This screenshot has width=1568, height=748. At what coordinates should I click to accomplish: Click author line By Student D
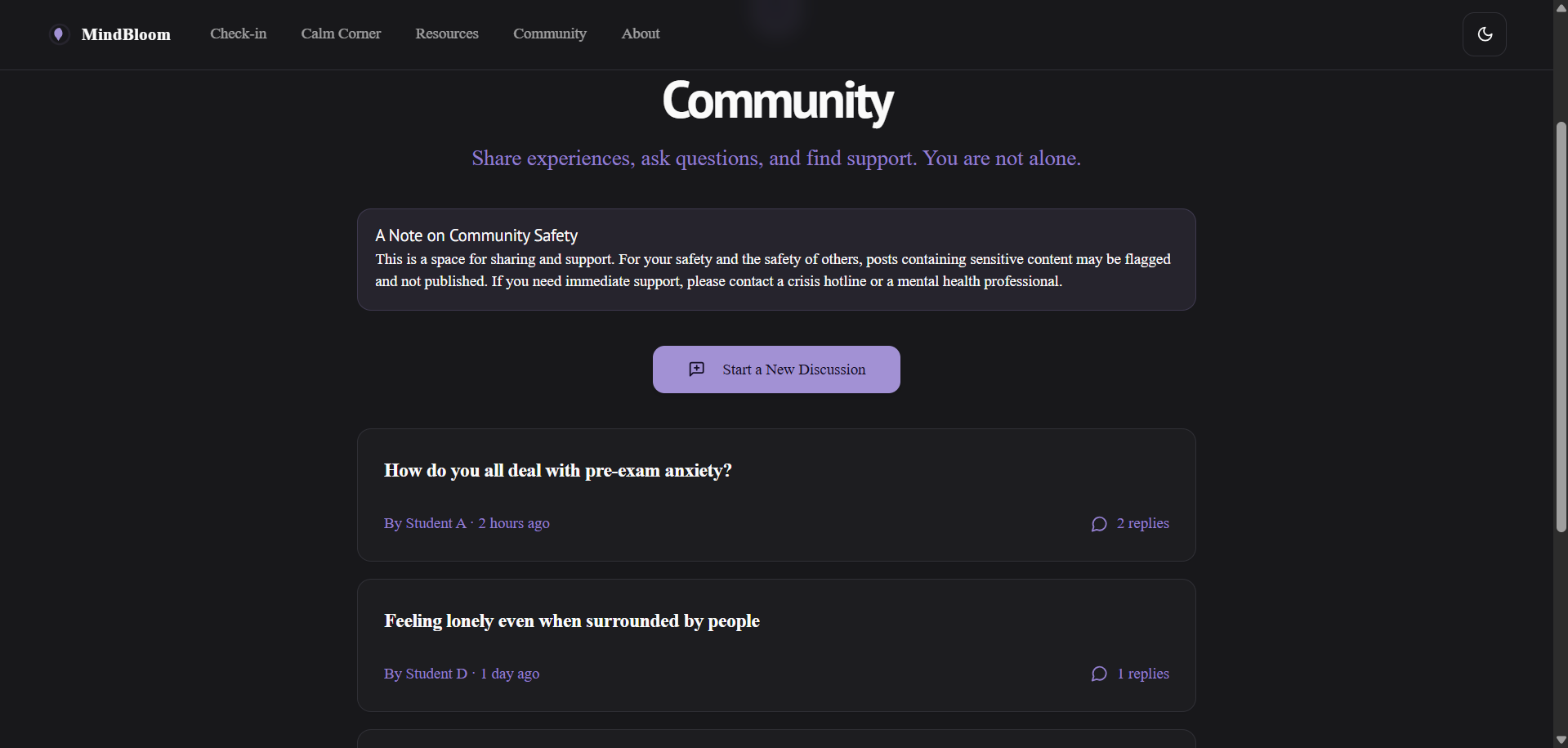pos(426,674)
